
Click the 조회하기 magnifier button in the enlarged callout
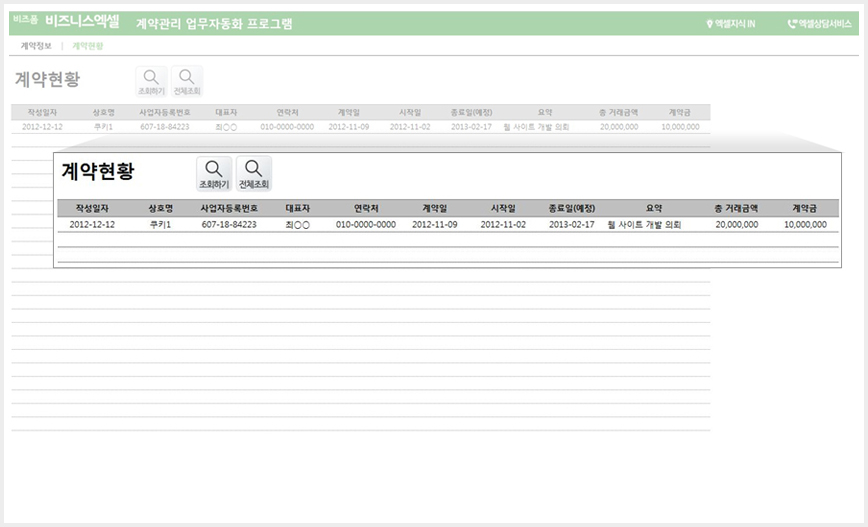pyautogui.click(x=214, y=173)
